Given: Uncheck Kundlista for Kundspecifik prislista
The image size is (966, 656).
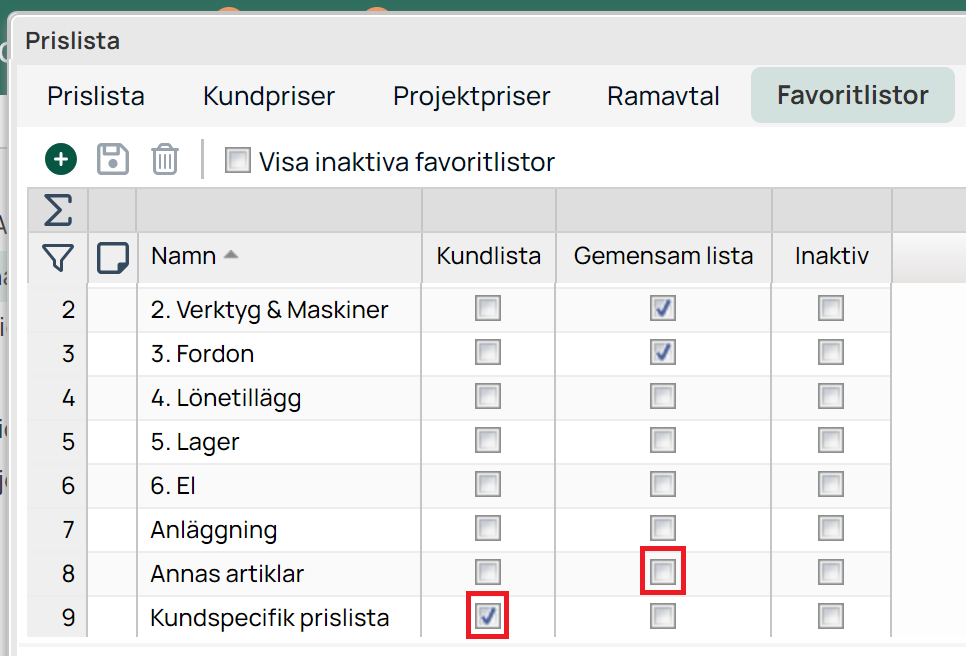Looking at the screenshot, I should click(487, 617).
